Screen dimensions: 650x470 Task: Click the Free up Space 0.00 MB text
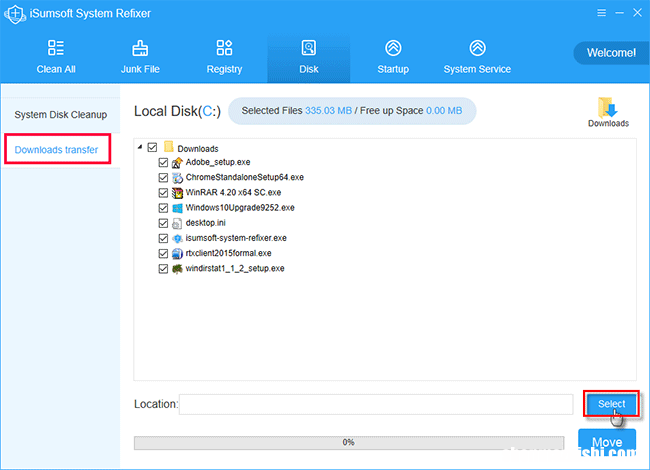pos(411,111)
